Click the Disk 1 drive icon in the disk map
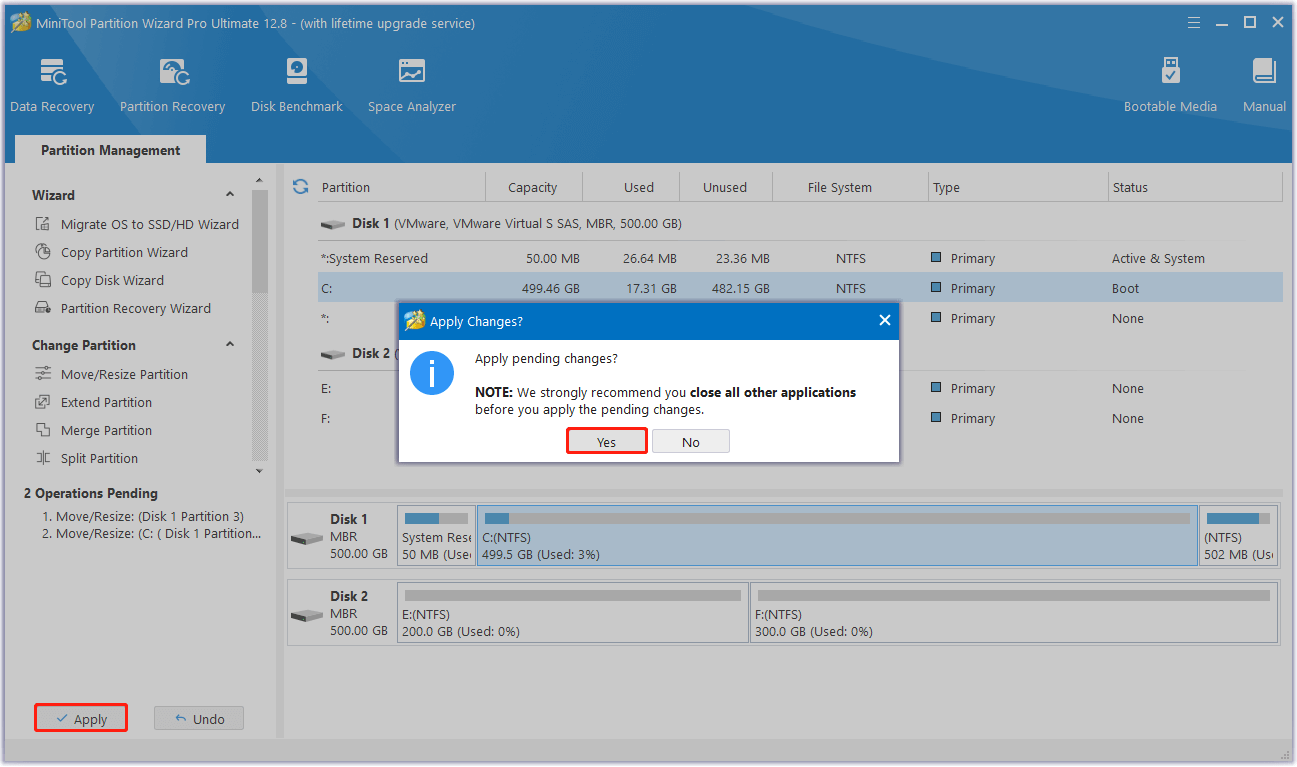 click(x=307, y=538)
